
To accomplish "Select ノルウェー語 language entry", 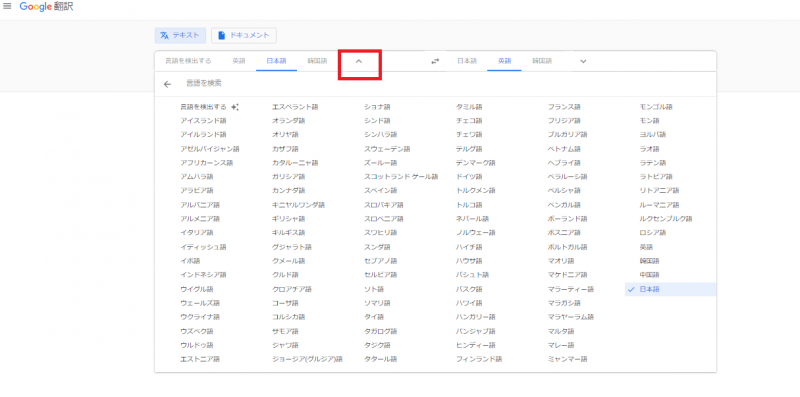I will click(x=476, y=233).
